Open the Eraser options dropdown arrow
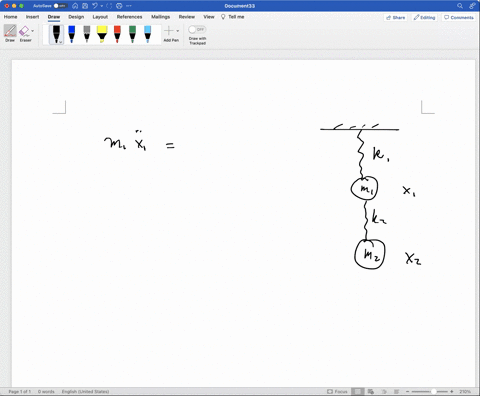The height and width of the screenshot is (396, 480). 32,31
